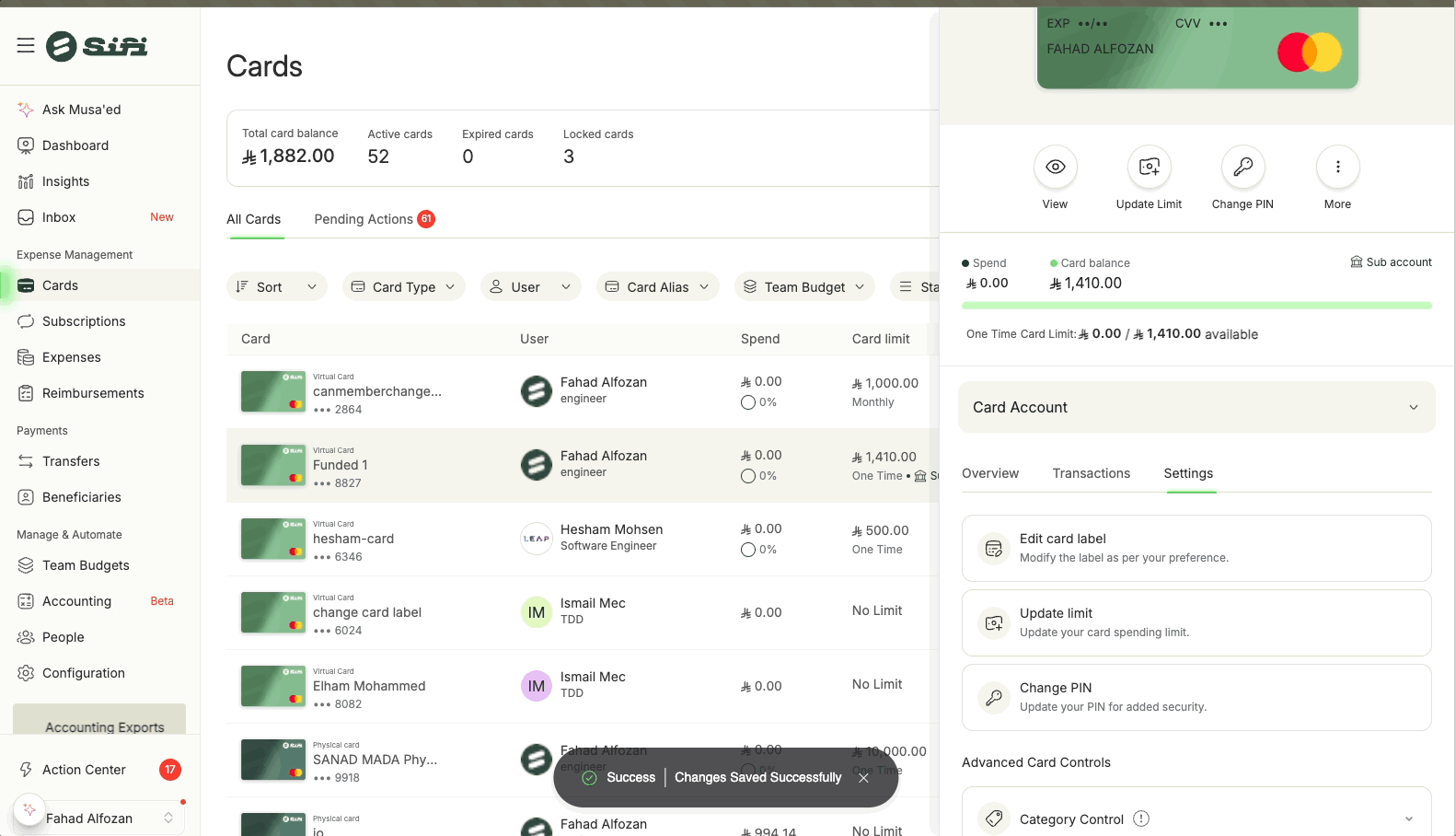Open the Team Budget filter dropdown

coord(803,287)
